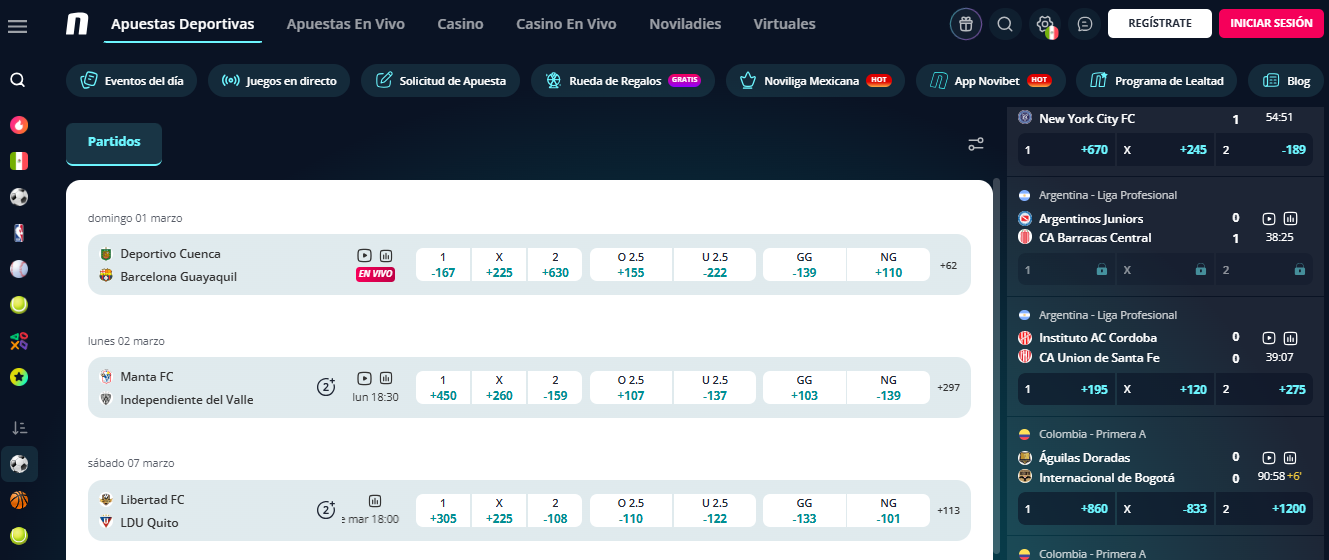The height and width of the screenshot is (560, 1329).
Task: Open Eventos del día shortcut
Action: [132, 81]
